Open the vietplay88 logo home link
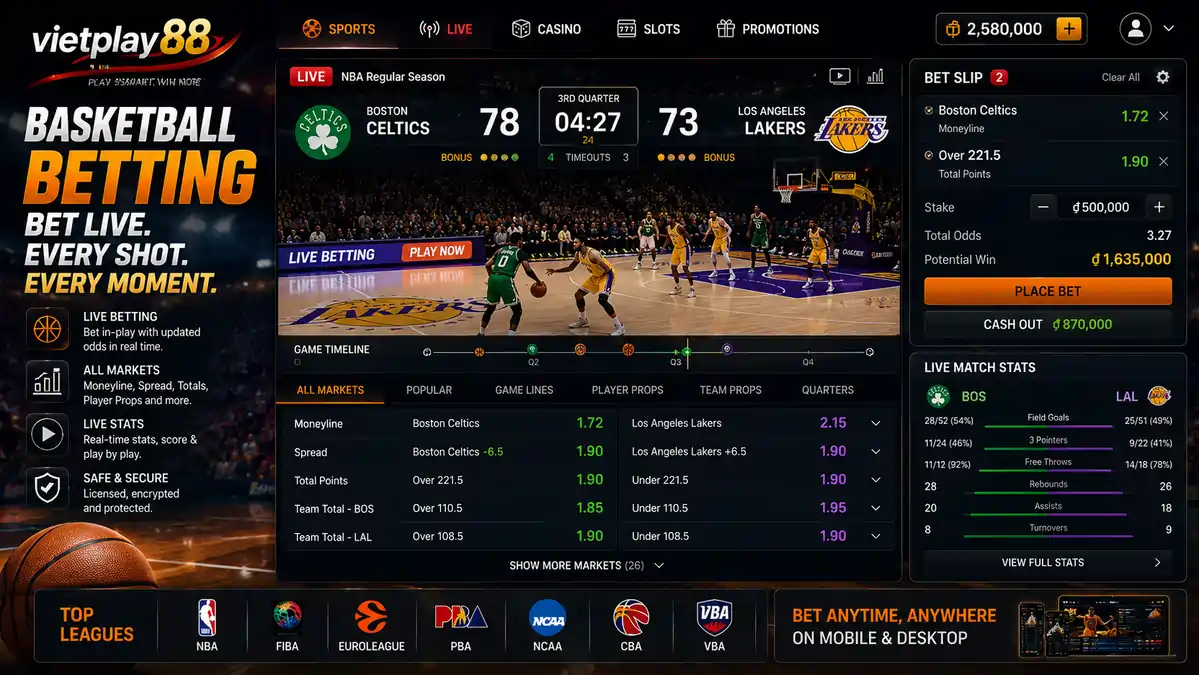 pyautogui.click(x=136, y=51)
